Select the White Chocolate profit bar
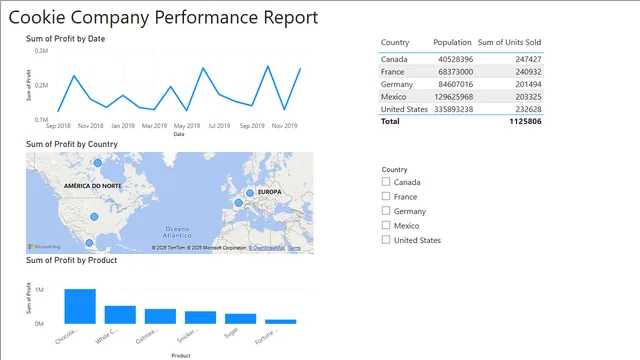The height and width of the screenshot is (360, 640). 120,315
